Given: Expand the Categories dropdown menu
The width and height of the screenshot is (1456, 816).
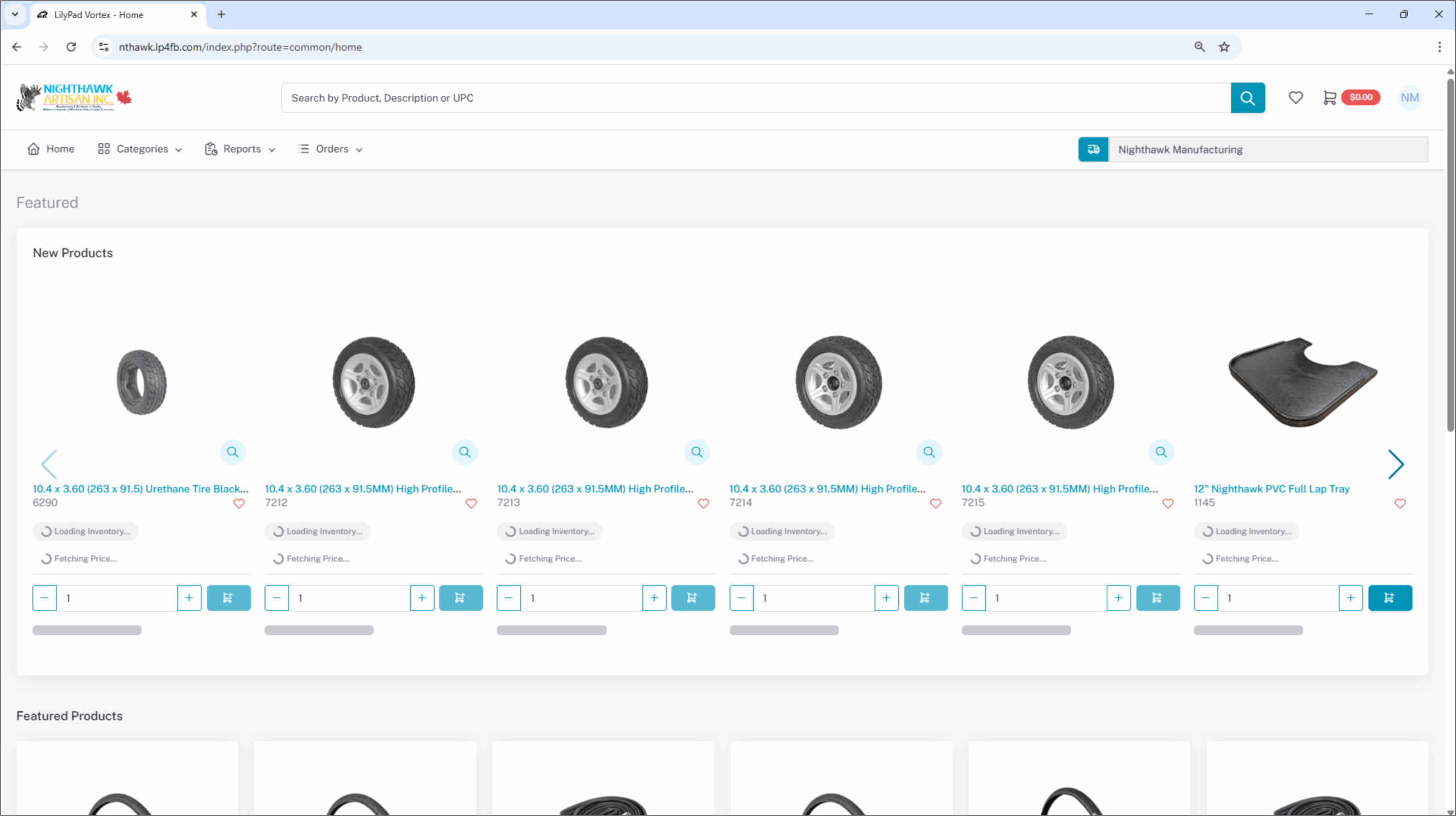Looking at the screenshot, I should click(x=140, y=149).
